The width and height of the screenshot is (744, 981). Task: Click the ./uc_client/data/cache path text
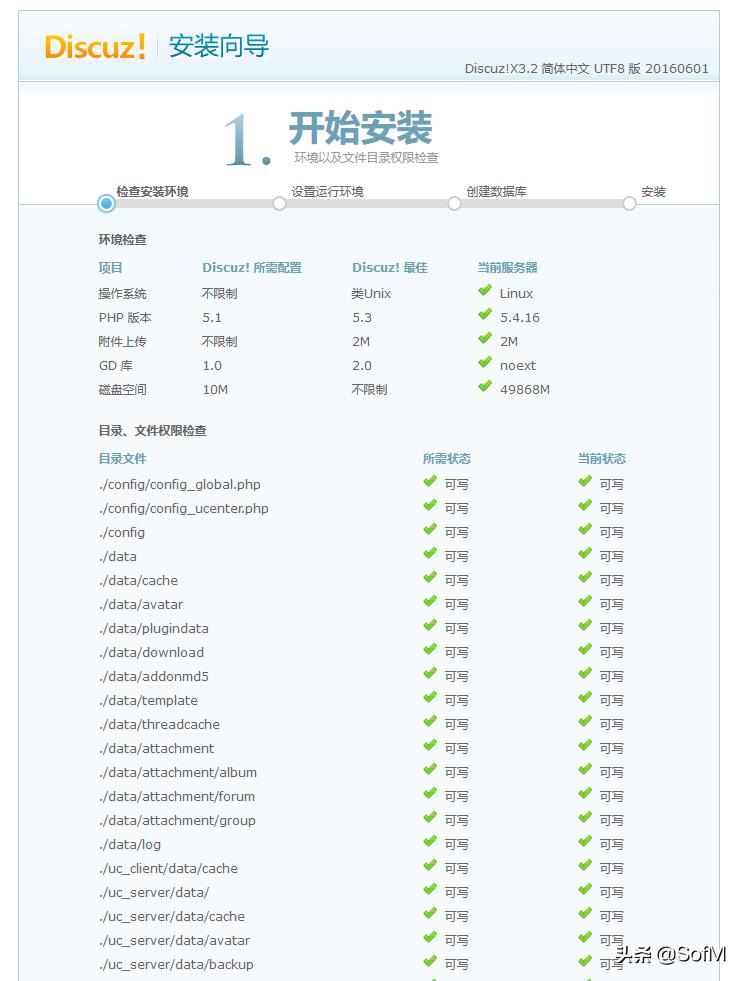(168, 868)
